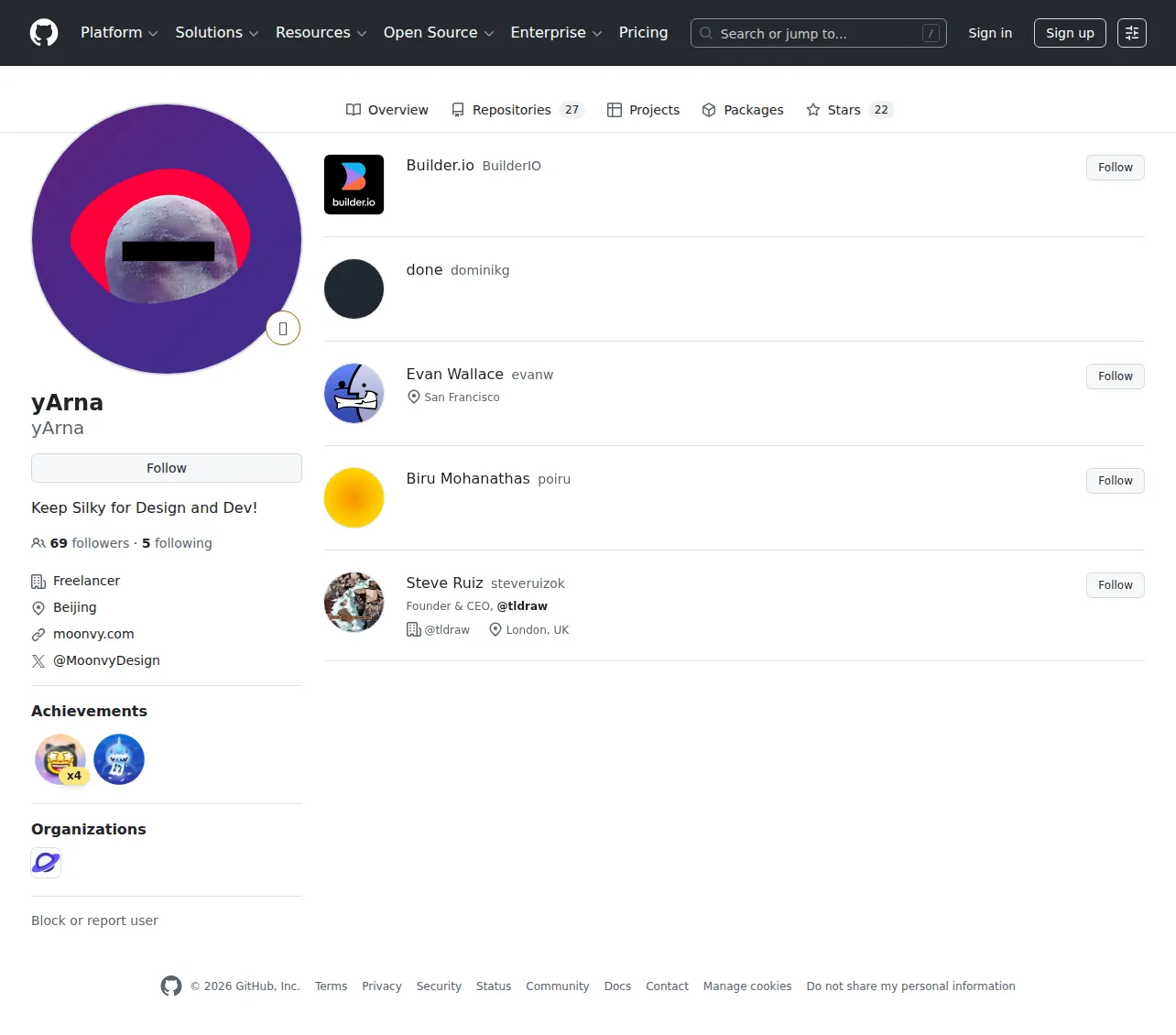
Task: Follow yArna using the profile button
Action: coord(167,468)
